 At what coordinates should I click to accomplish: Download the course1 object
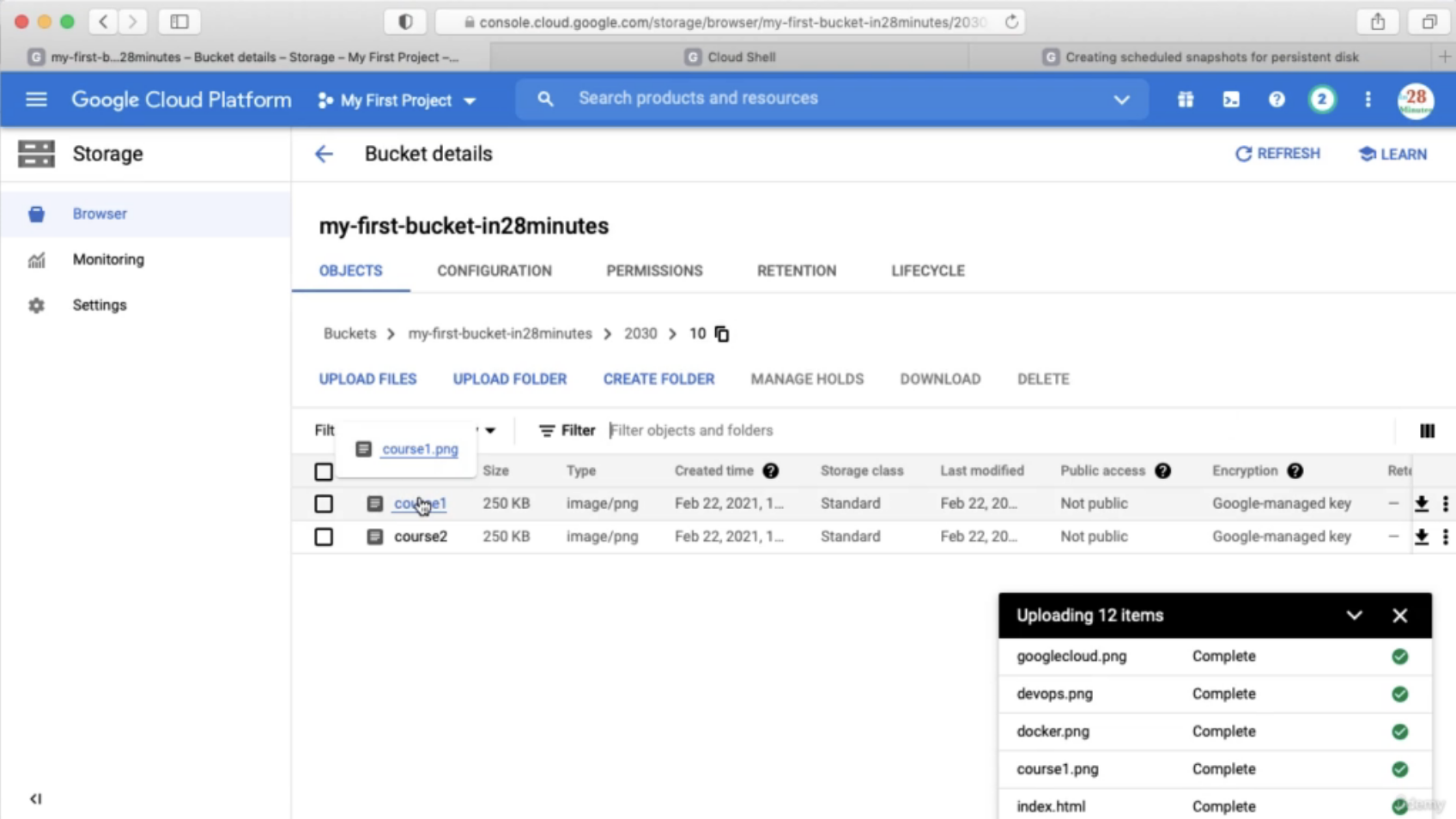pyautogui.click(x=1422, y=504)
